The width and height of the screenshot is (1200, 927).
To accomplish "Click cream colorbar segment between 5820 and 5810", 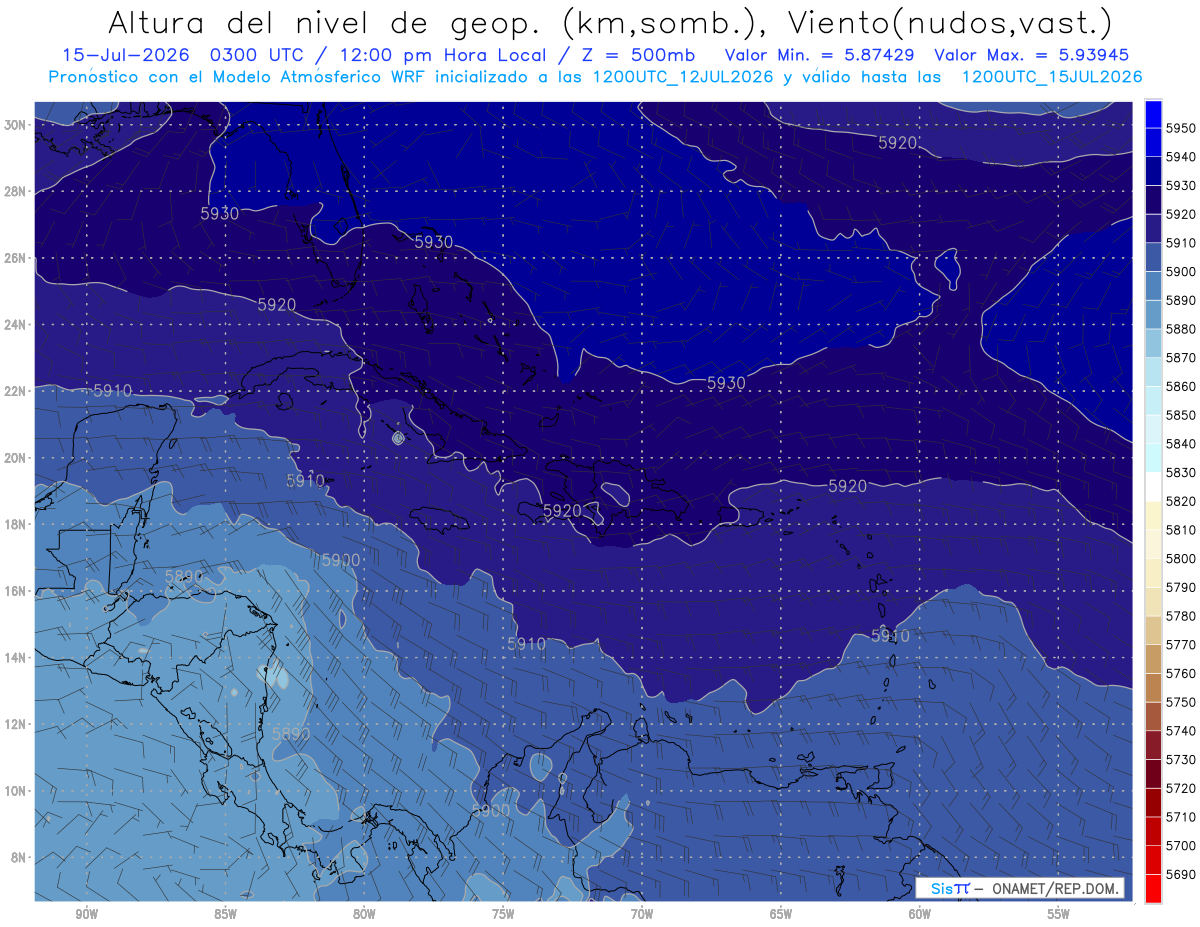I will (x=1153, y=515).
